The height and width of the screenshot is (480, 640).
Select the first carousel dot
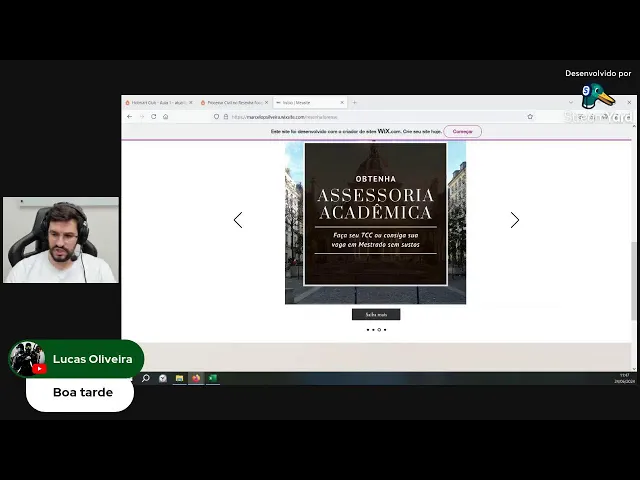(368, 330)
